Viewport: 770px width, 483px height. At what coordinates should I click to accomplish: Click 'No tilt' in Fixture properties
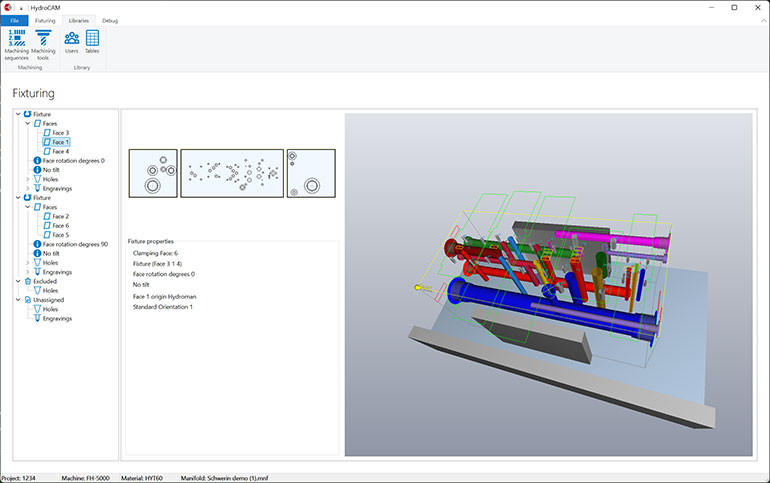(141, 285)
